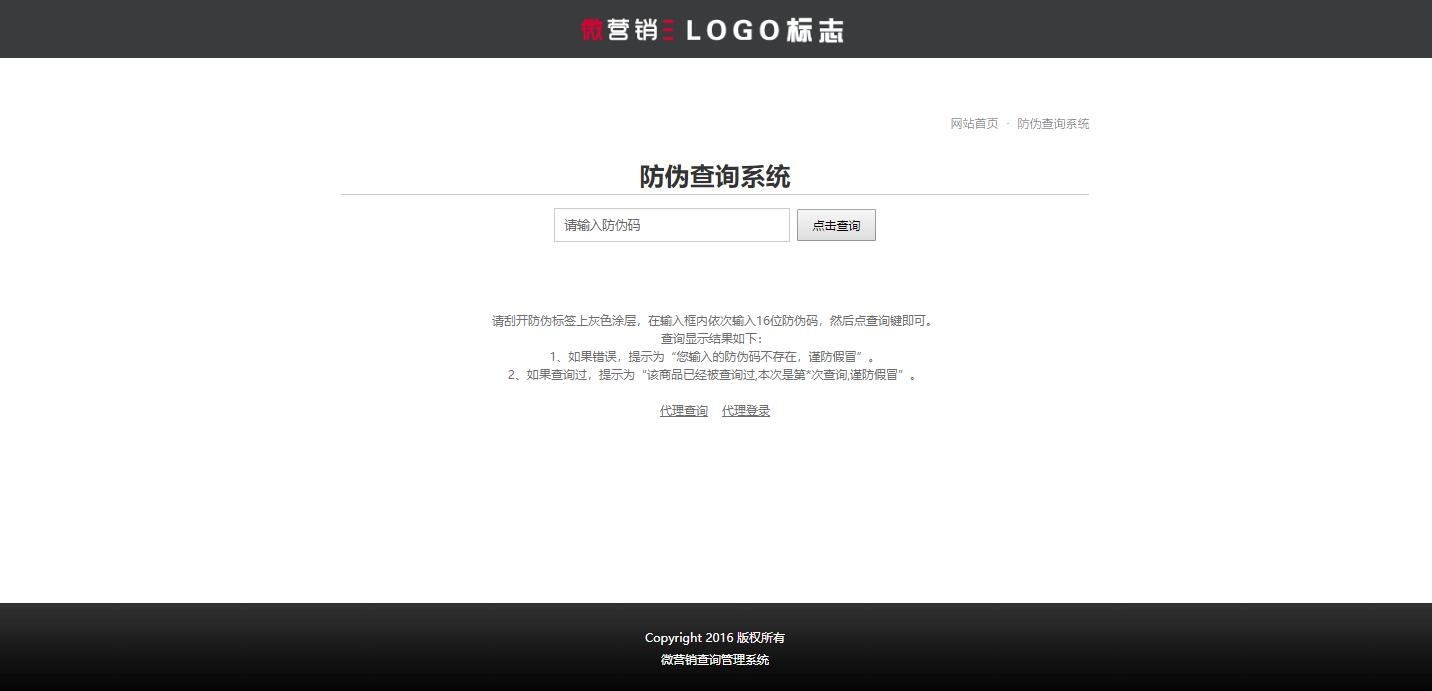Click the site logo to return home
Screen dimensions: 1432x691
715,29
